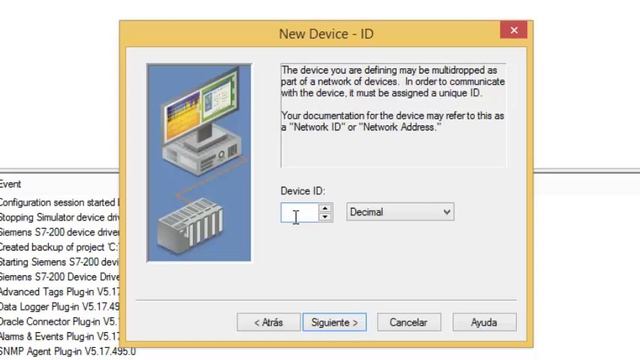The height and width of the screenshot is (360, 640).
Task: Click the device network illustration image
Action: (x=199, y=162)
